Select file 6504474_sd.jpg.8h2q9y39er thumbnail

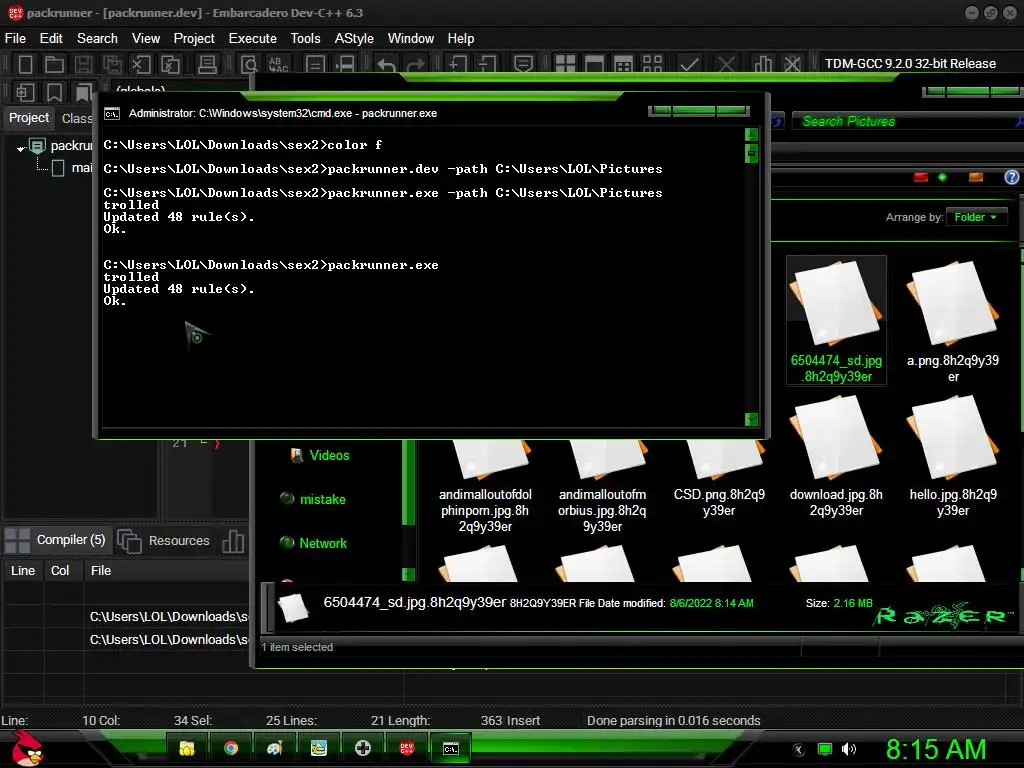[836, 320]
